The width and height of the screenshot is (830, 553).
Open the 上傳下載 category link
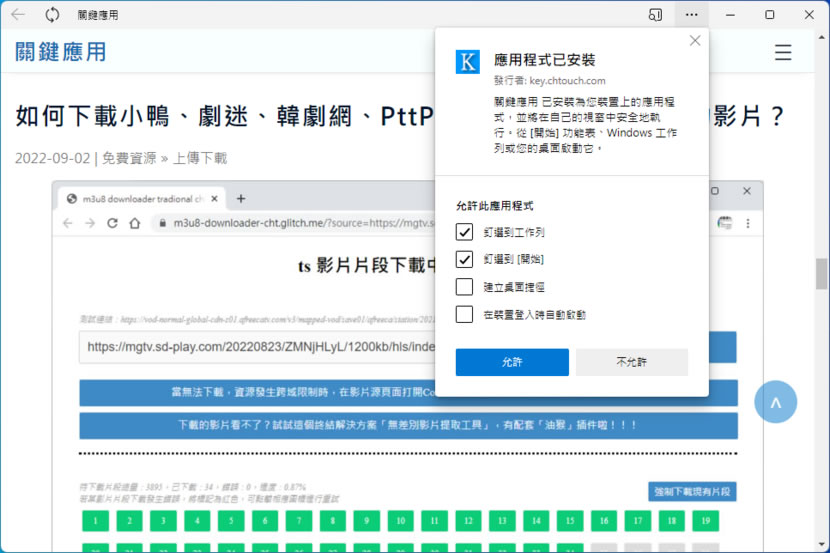[200, 158]
